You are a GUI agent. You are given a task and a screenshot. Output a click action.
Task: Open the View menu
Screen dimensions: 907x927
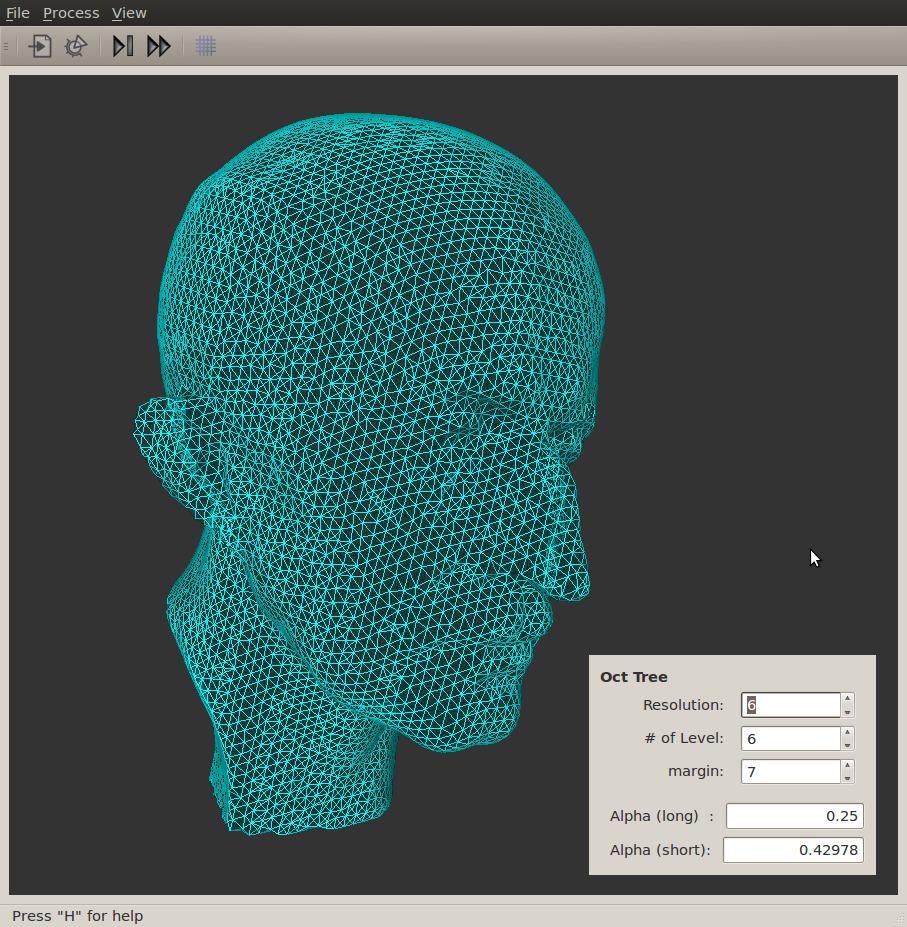pyautogui.click(x=129, y=13)
